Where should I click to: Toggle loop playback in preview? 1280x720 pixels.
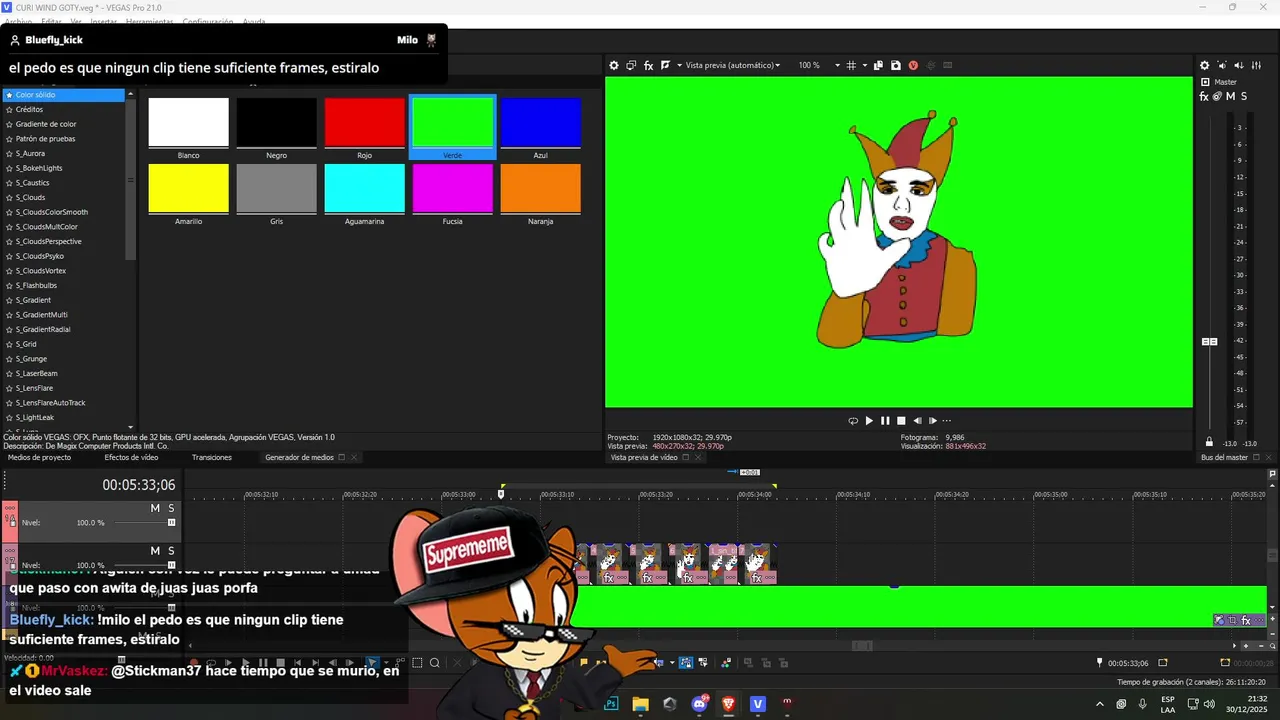point(853,421)
